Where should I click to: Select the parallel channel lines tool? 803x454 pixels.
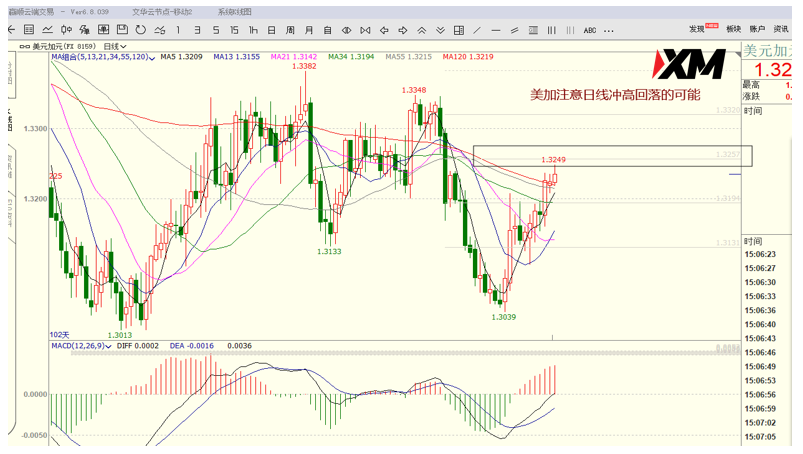(x=514, y=30)
